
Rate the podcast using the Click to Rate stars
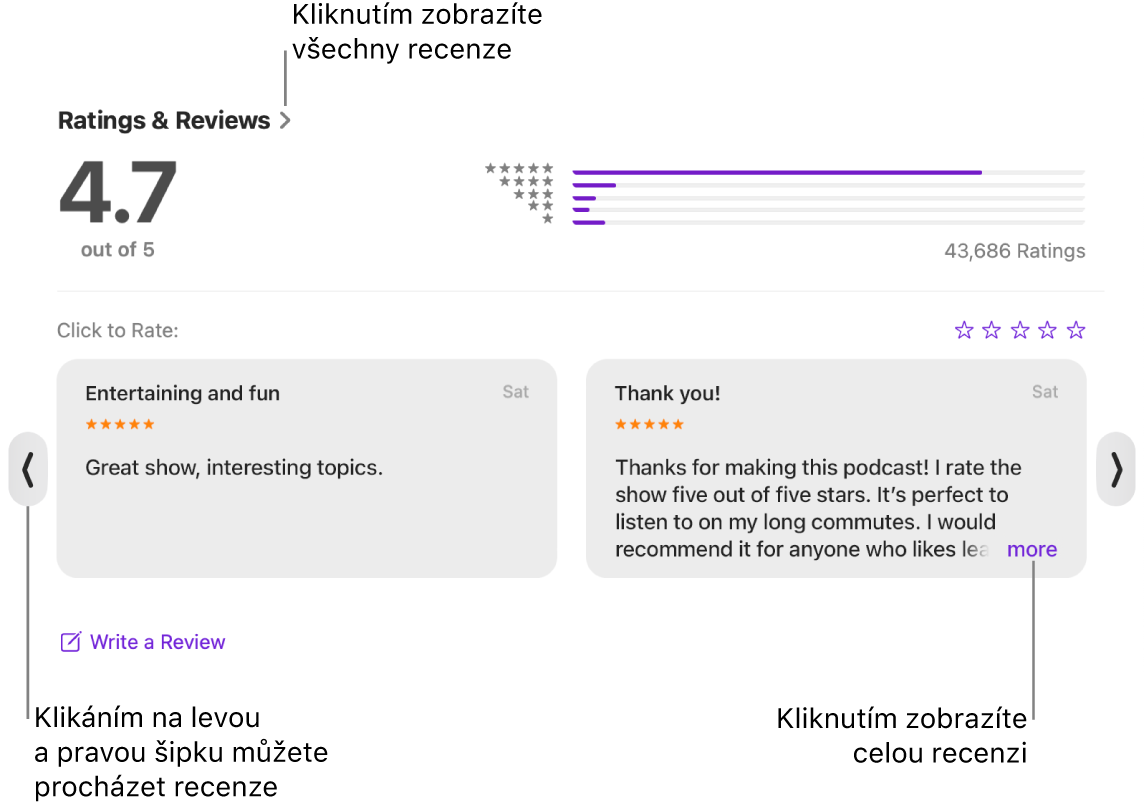click(x=1019, y=329)
